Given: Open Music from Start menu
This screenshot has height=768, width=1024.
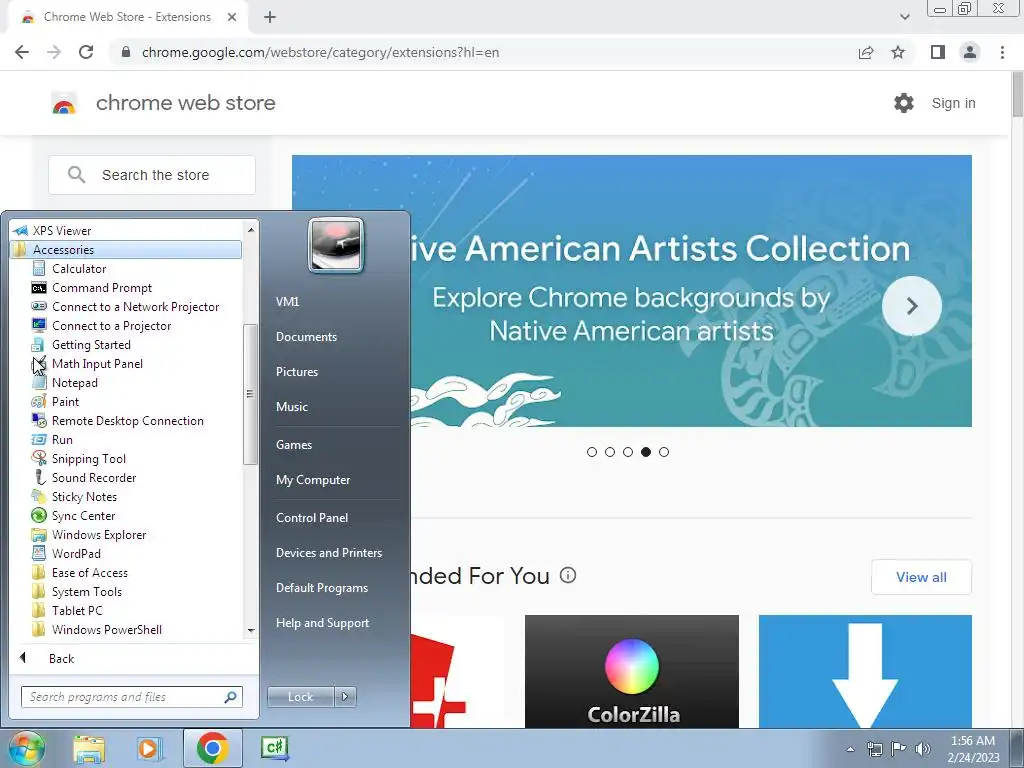Looking at the screenshot, I should coord(291,406).
